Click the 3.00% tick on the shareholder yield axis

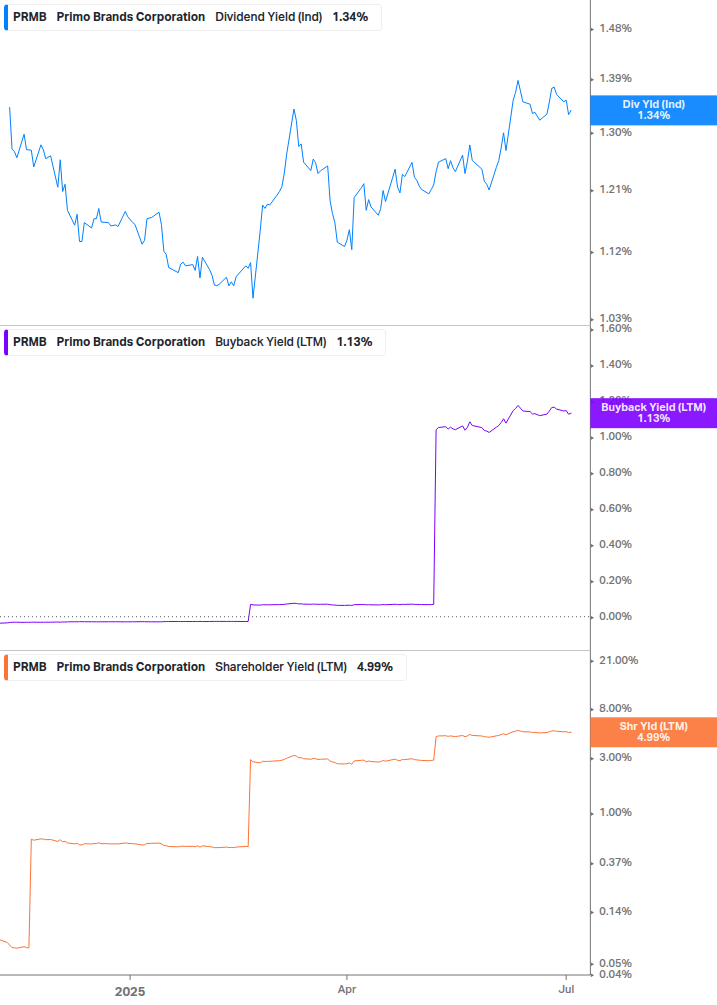[615, 757]
